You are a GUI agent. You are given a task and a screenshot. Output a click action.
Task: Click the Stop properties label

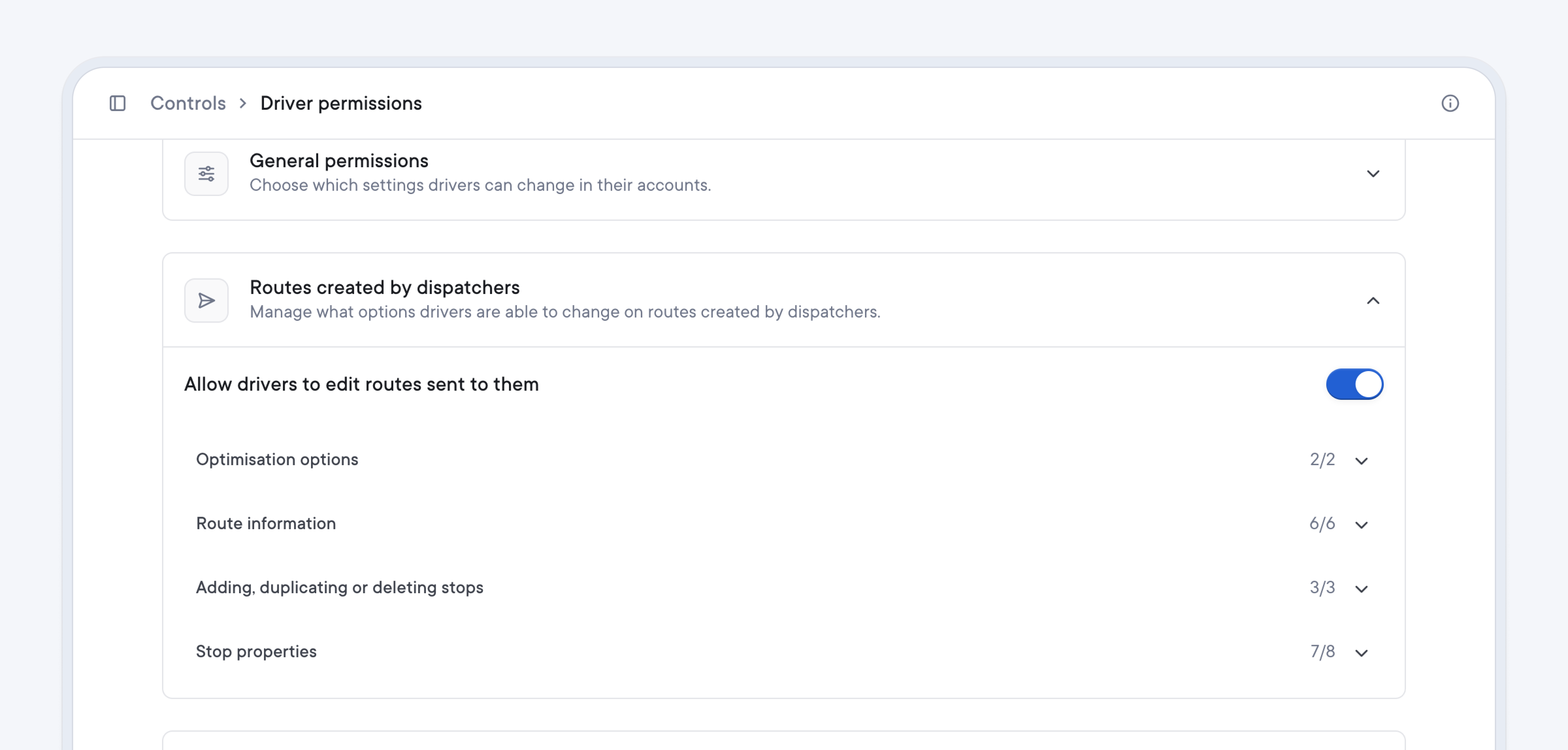point(256,651)
